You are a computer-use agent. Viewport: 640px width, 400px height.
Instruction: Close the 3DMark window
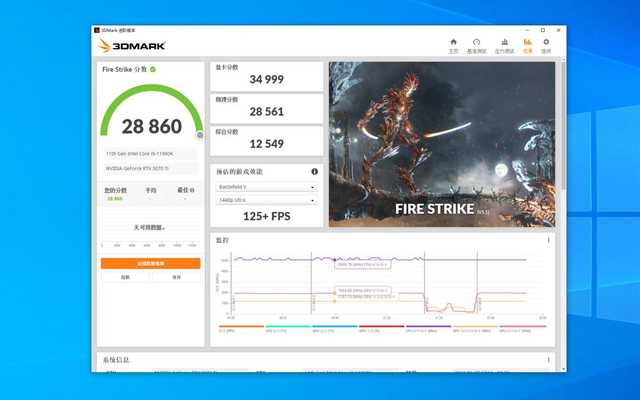click(558, 30)
